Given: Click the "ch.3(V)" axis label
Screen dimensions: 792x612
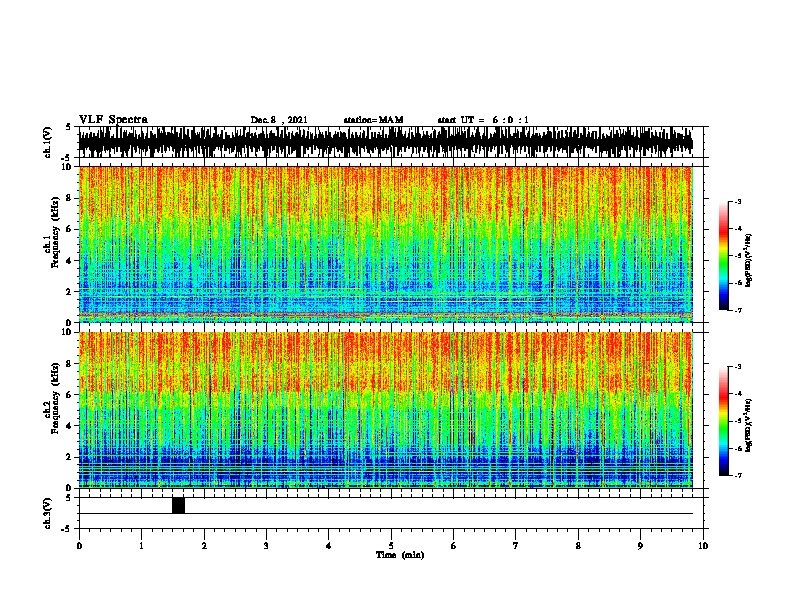Looking at the screenshot, I should [47, 513].
